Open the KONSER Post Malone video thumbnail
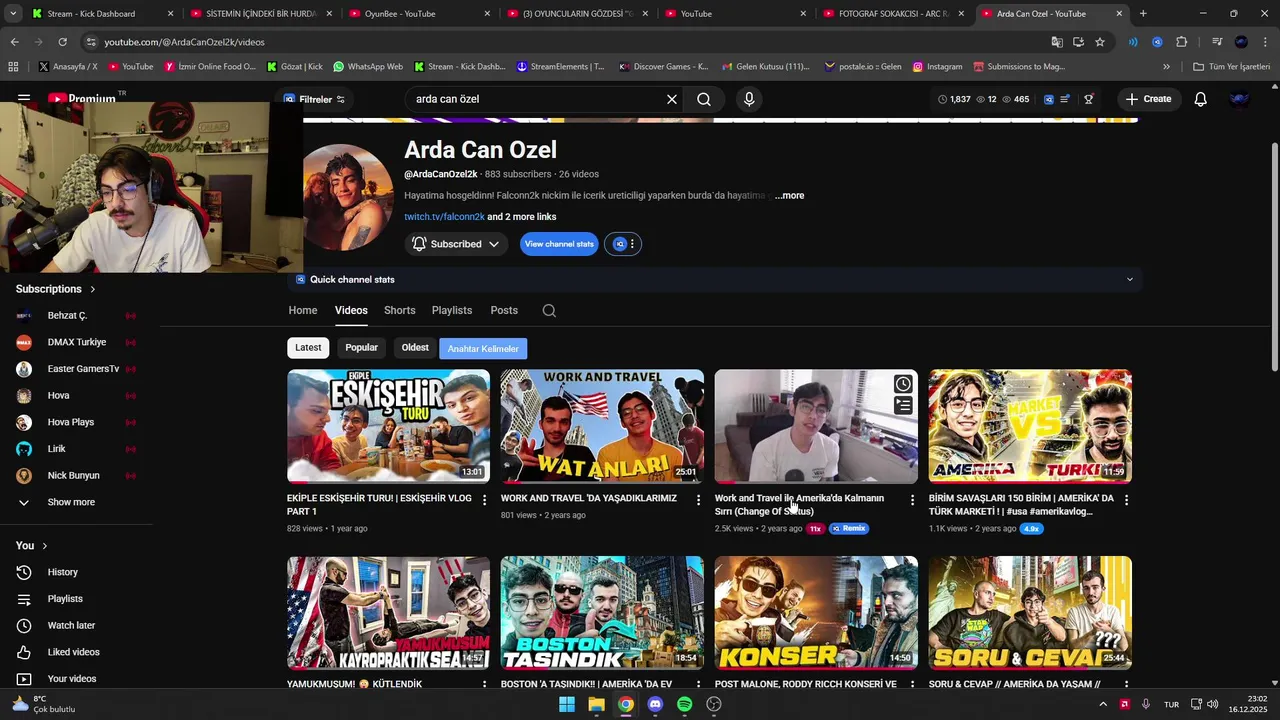1280x720 pixels. (x=816, y=613)
